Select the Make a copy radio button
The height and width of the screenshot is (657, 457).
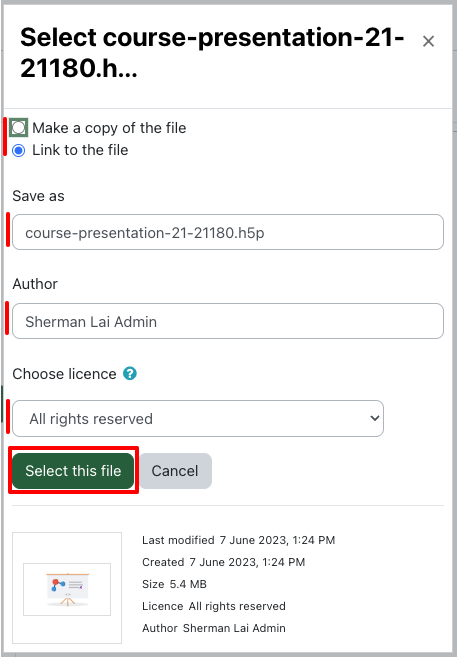tap(19, 127)
